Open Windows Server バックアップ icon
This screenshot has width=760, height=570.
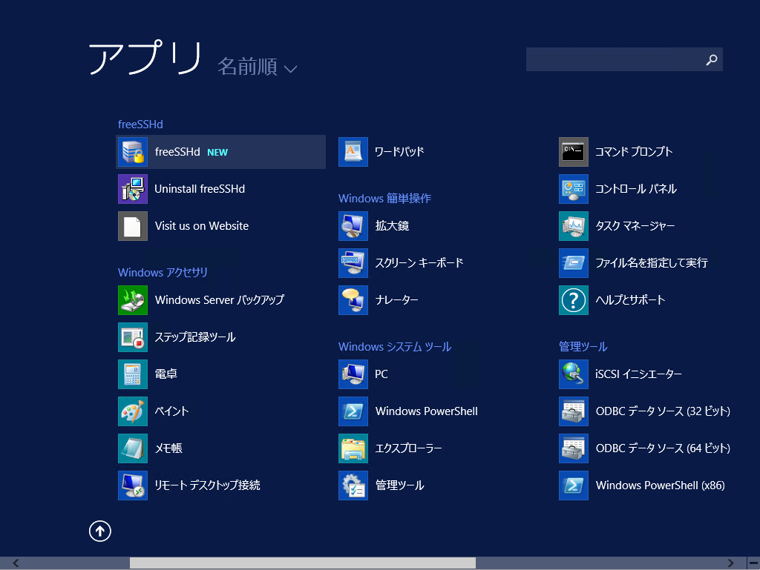click(132, 300)
